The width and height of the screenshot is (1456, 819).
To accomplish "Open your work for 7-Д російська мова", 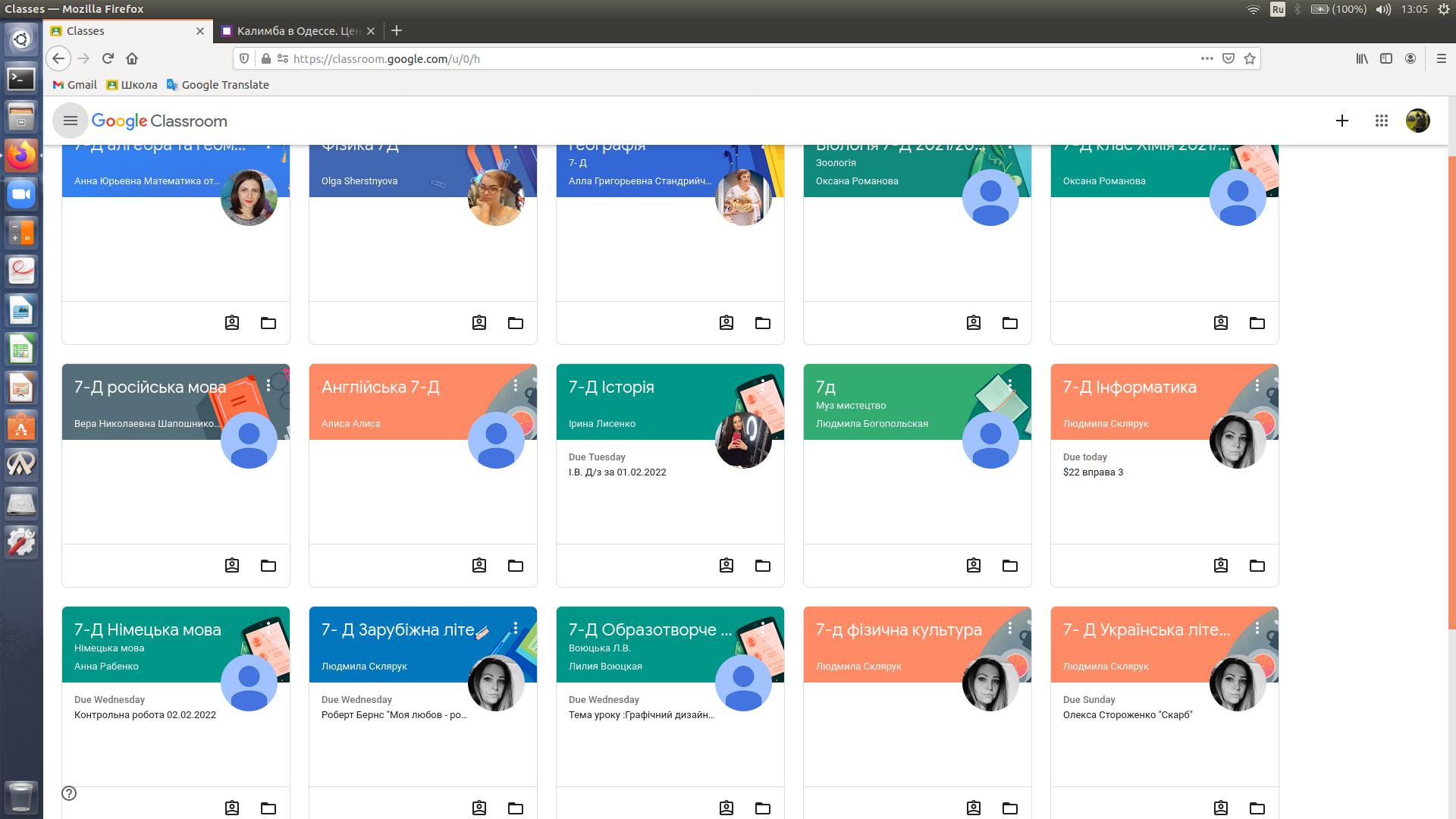I will (232, 566).
